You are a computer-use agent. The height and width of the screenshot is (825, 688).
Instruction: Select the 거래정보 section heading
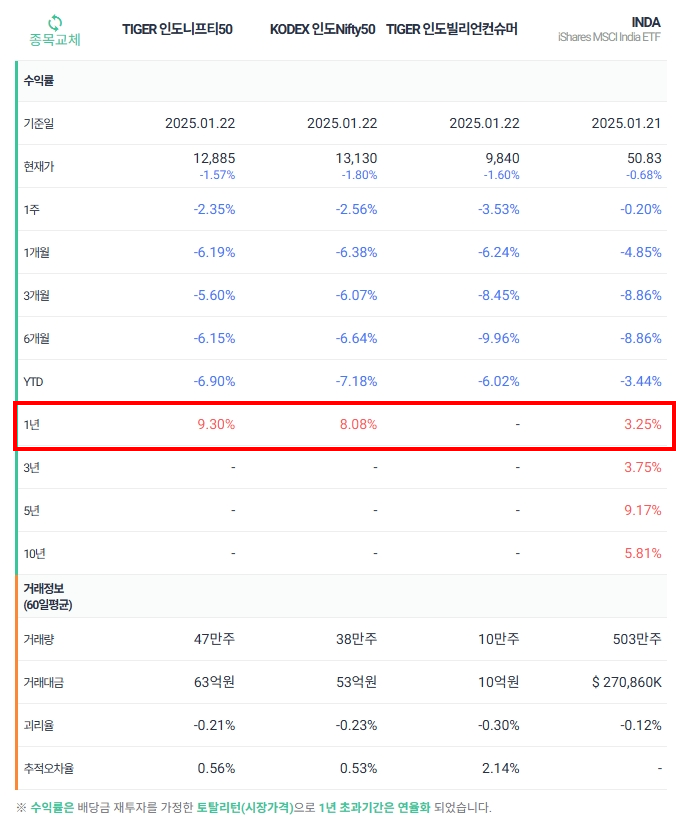47,597
